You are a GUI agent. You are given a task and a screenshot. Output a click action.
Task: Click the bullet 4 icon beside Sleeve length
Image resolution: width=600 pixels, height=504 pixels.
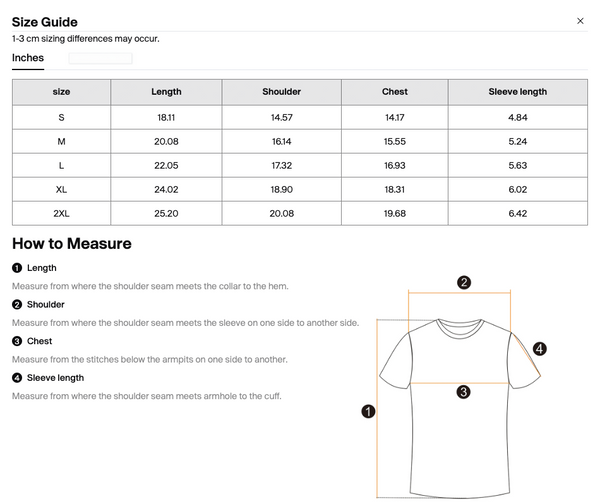tap(17, 378)
